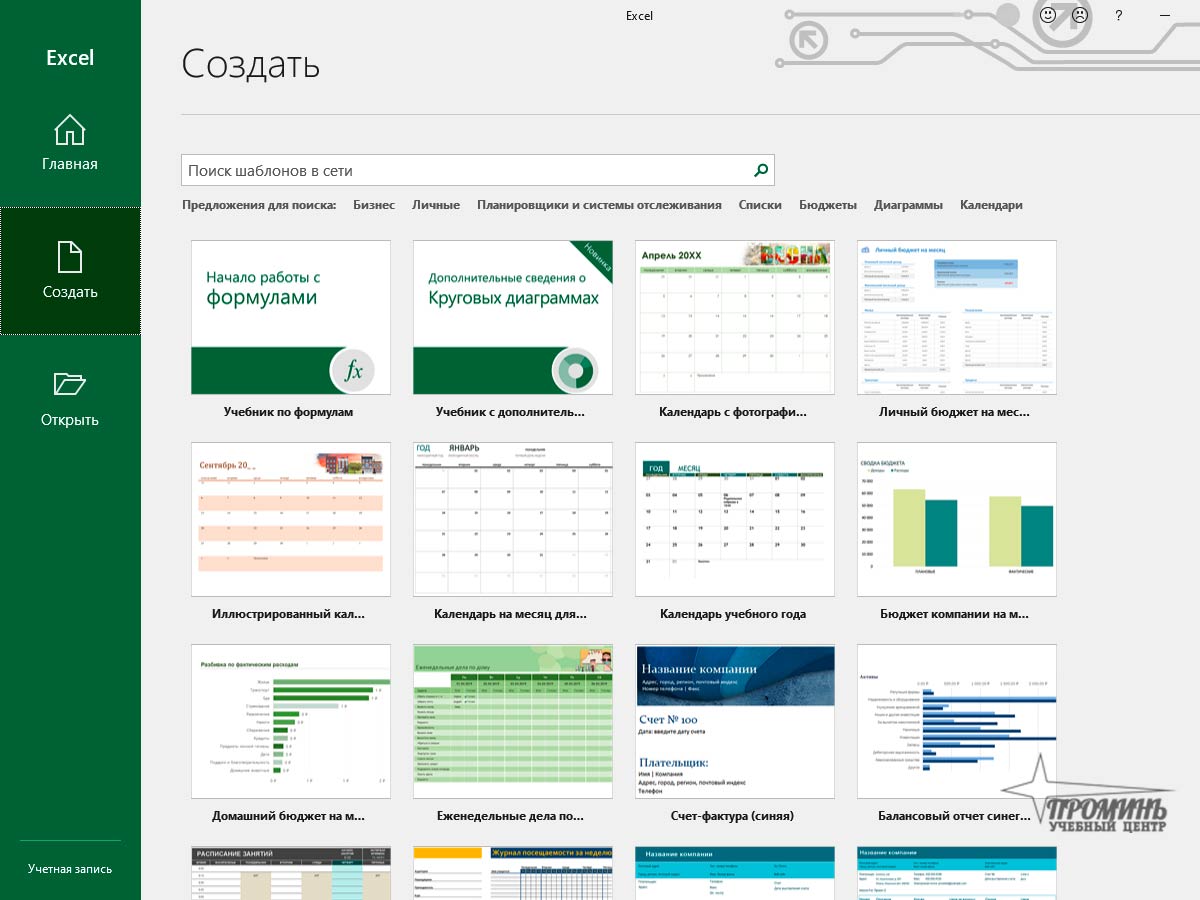Open the Расписание занятий template thumbnail
Screen dimensions: 1200x900
tap(290, 873)
